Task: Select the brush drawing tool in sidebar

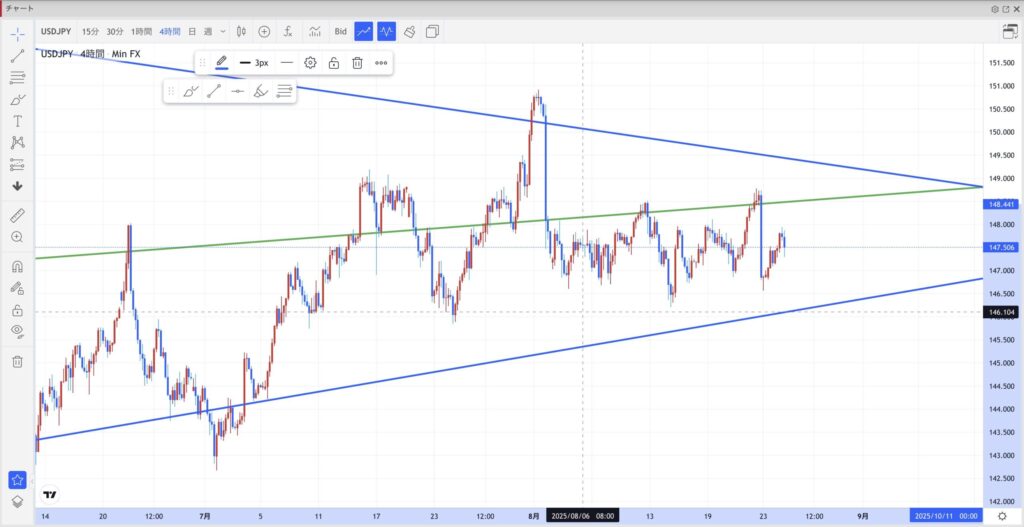Action: (18, 99)
